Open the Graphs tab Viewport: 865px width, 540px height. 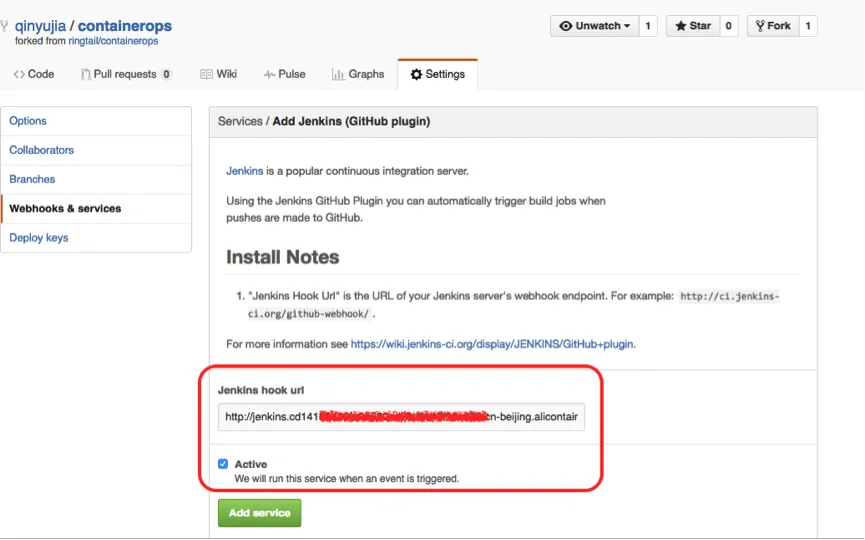pos(358,74)
